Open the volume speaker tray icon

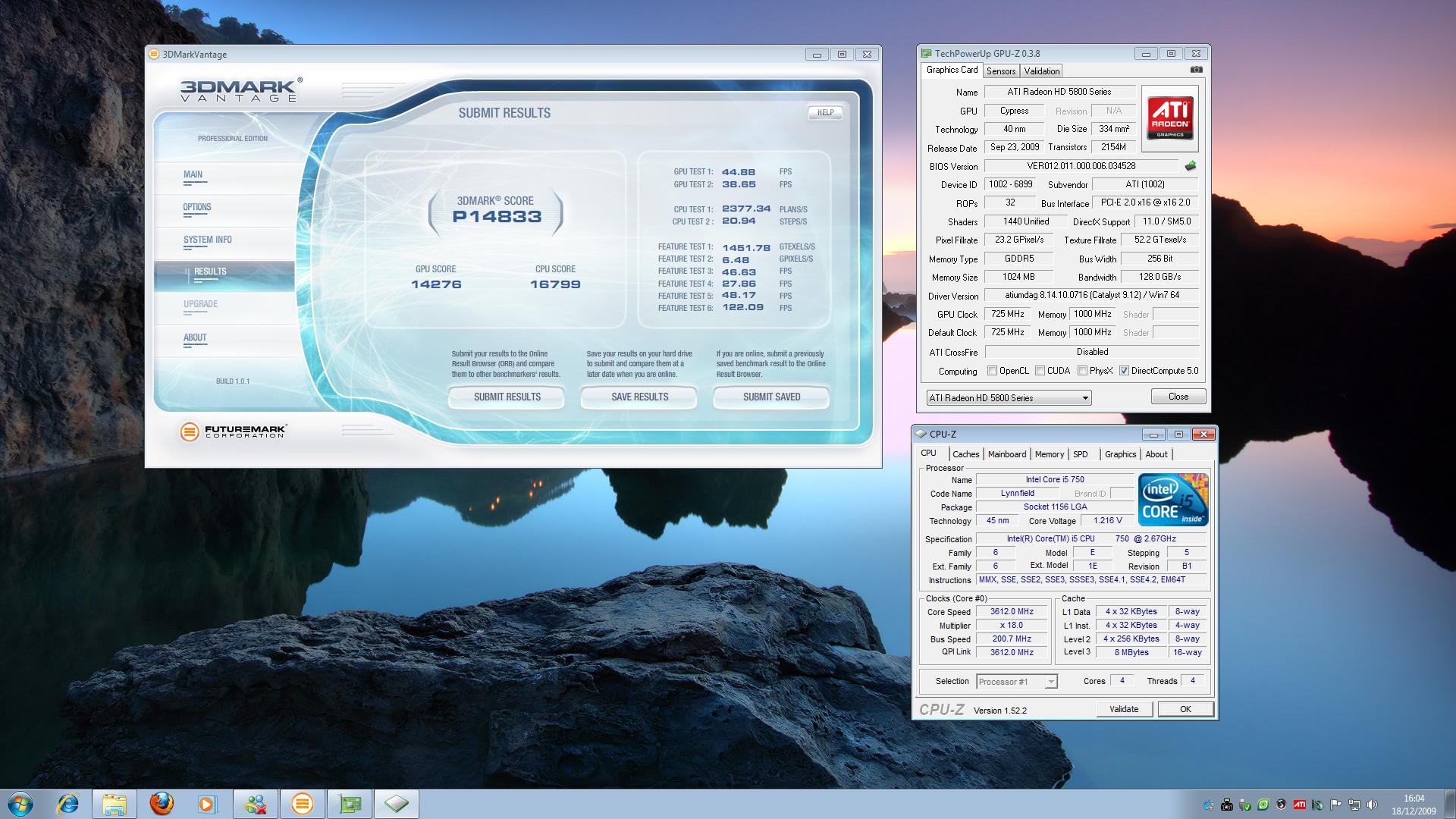coord(1372,805)
